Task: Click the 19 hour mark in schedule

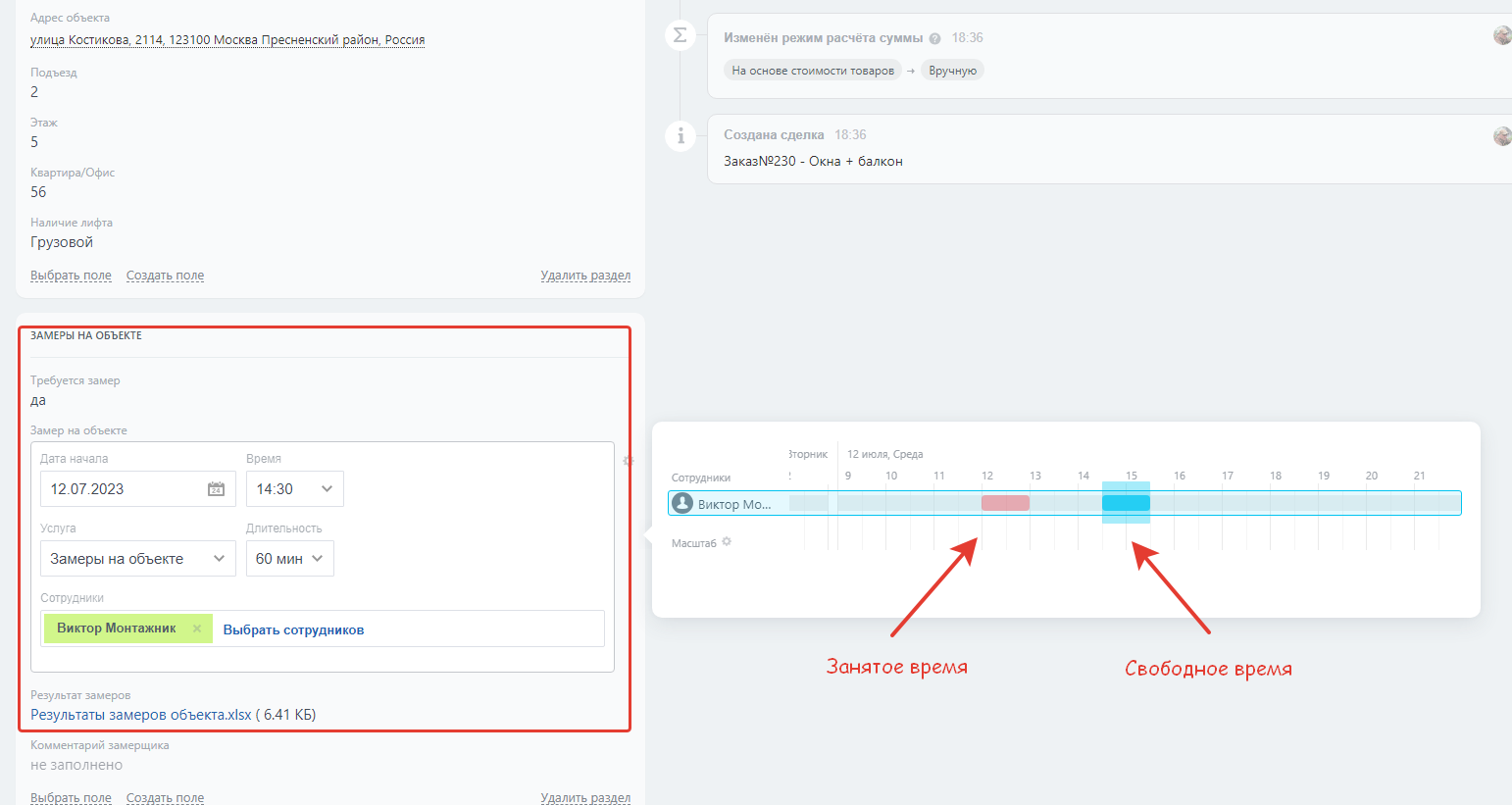Action: click(1324, 476)
